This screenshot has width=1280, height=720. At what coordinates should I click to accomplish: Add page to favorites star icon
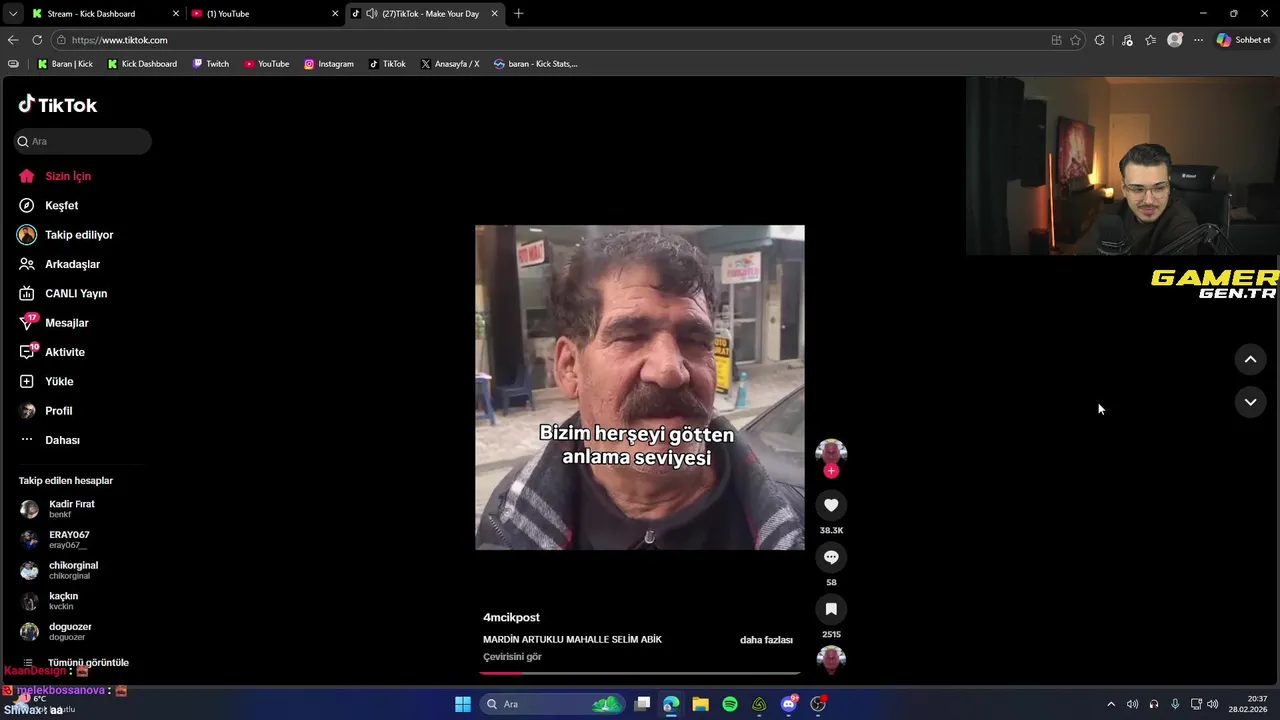coord(1075,40)
